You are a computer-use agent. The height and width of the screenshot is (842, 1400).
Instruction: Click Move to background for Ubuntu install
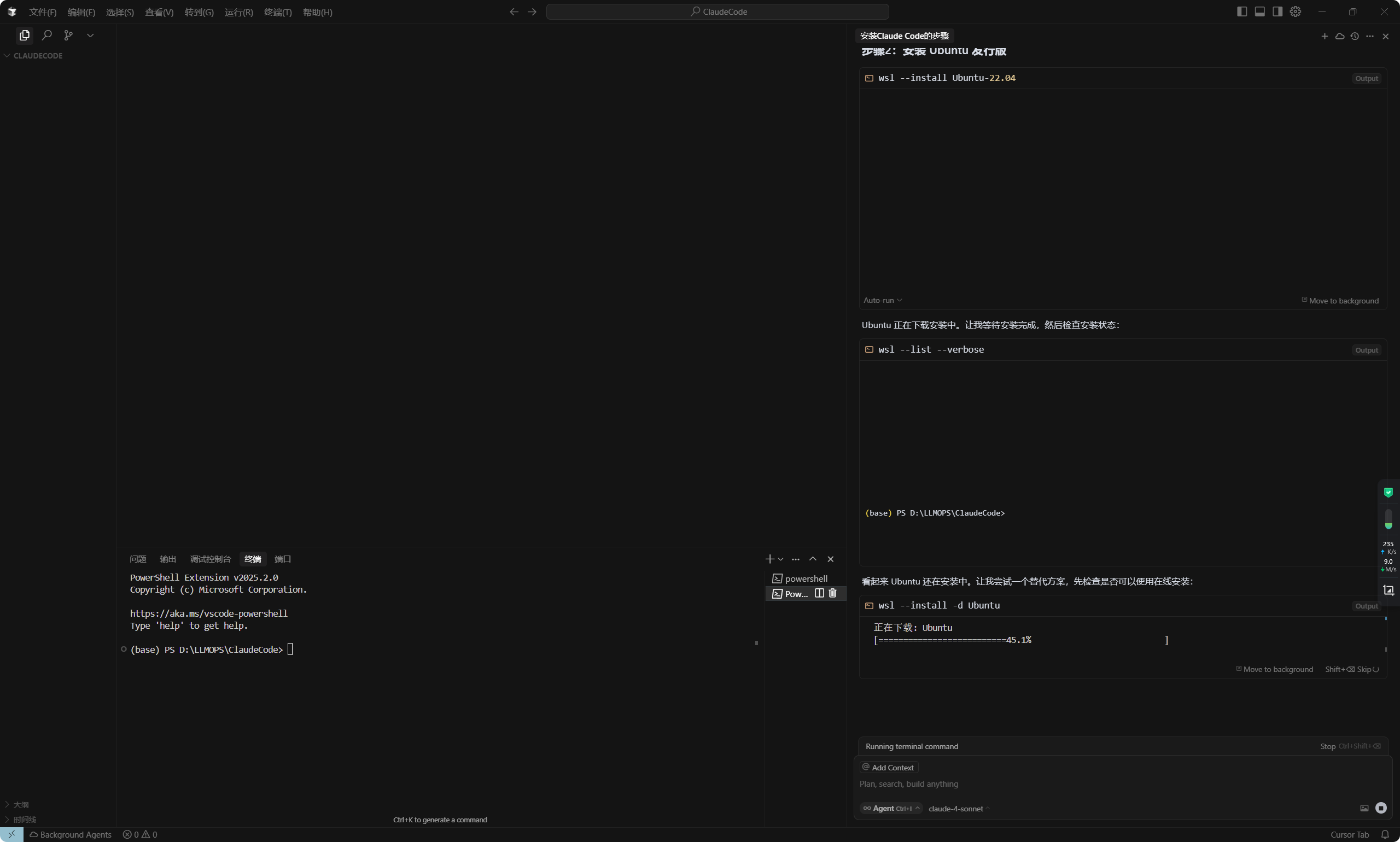click(x=1274, y=669)
